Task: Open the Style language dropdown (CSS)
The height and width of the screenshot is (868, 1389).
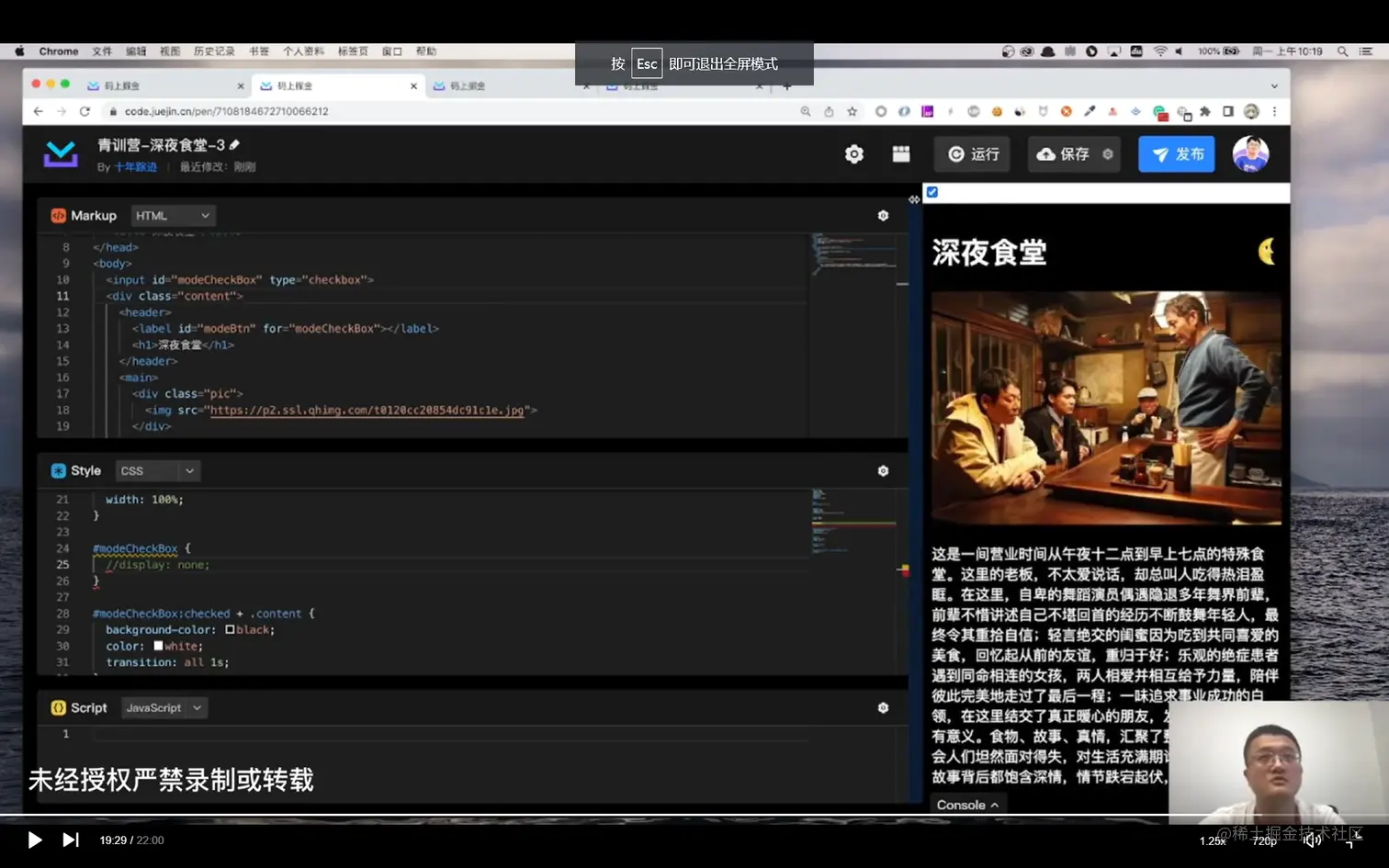Action: coord(157,471)
